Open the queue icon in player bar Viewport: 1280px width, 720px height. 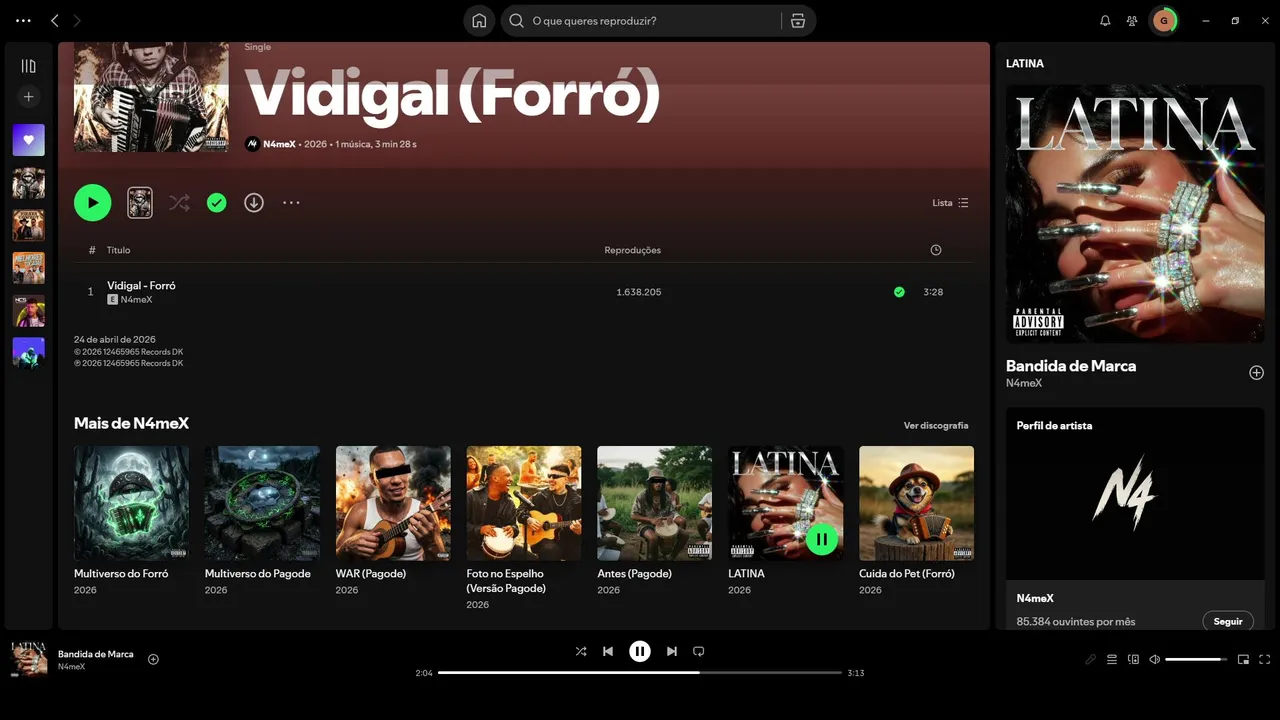tap(1112, 660)
